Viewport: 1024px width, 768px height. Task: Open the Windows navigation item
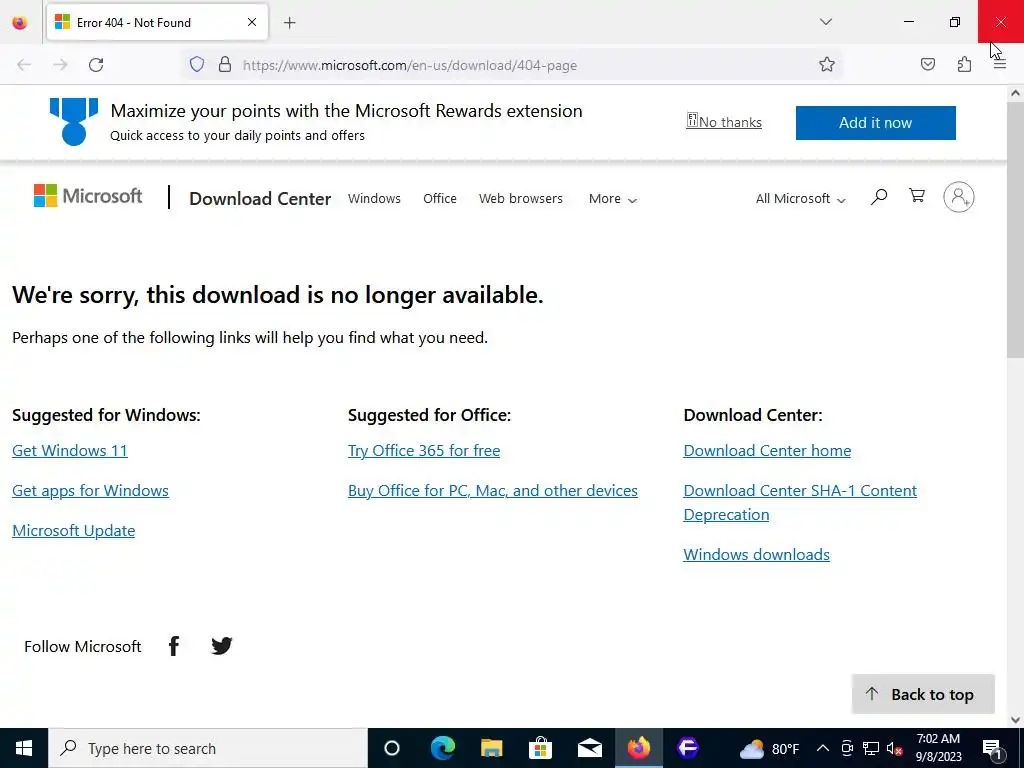pos(374,199)
